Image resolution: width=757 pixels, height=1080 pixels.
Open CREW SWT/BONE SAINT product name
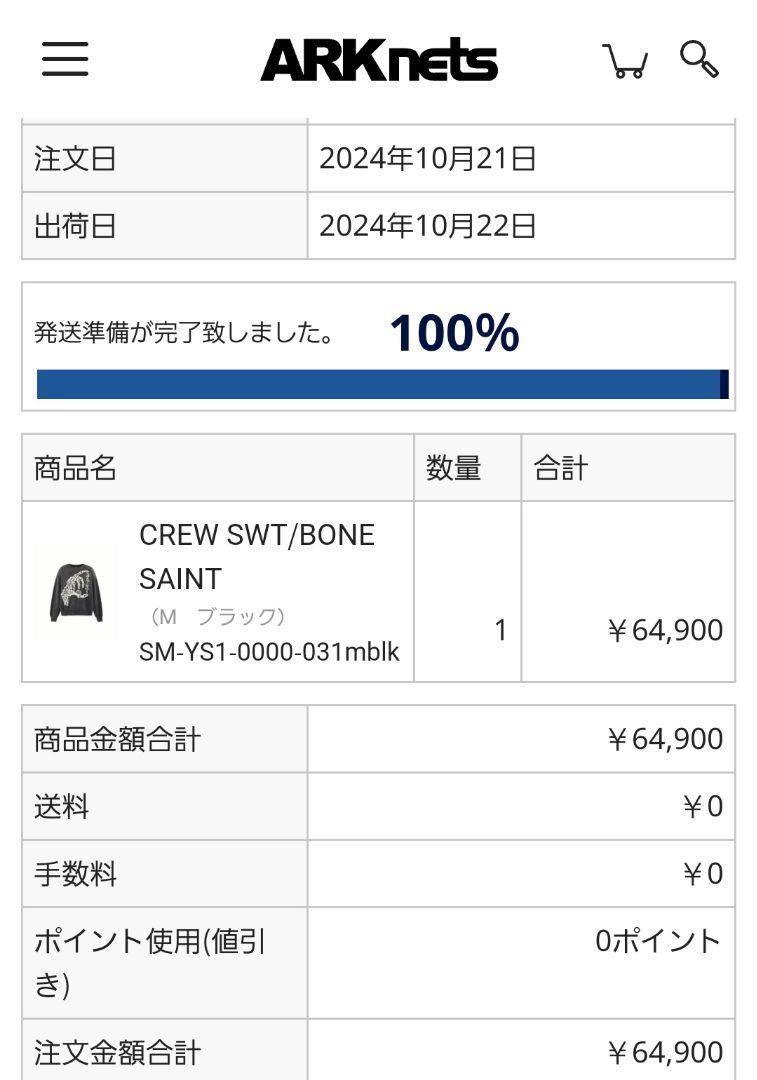pyautogui.click(x=257, y=557)
